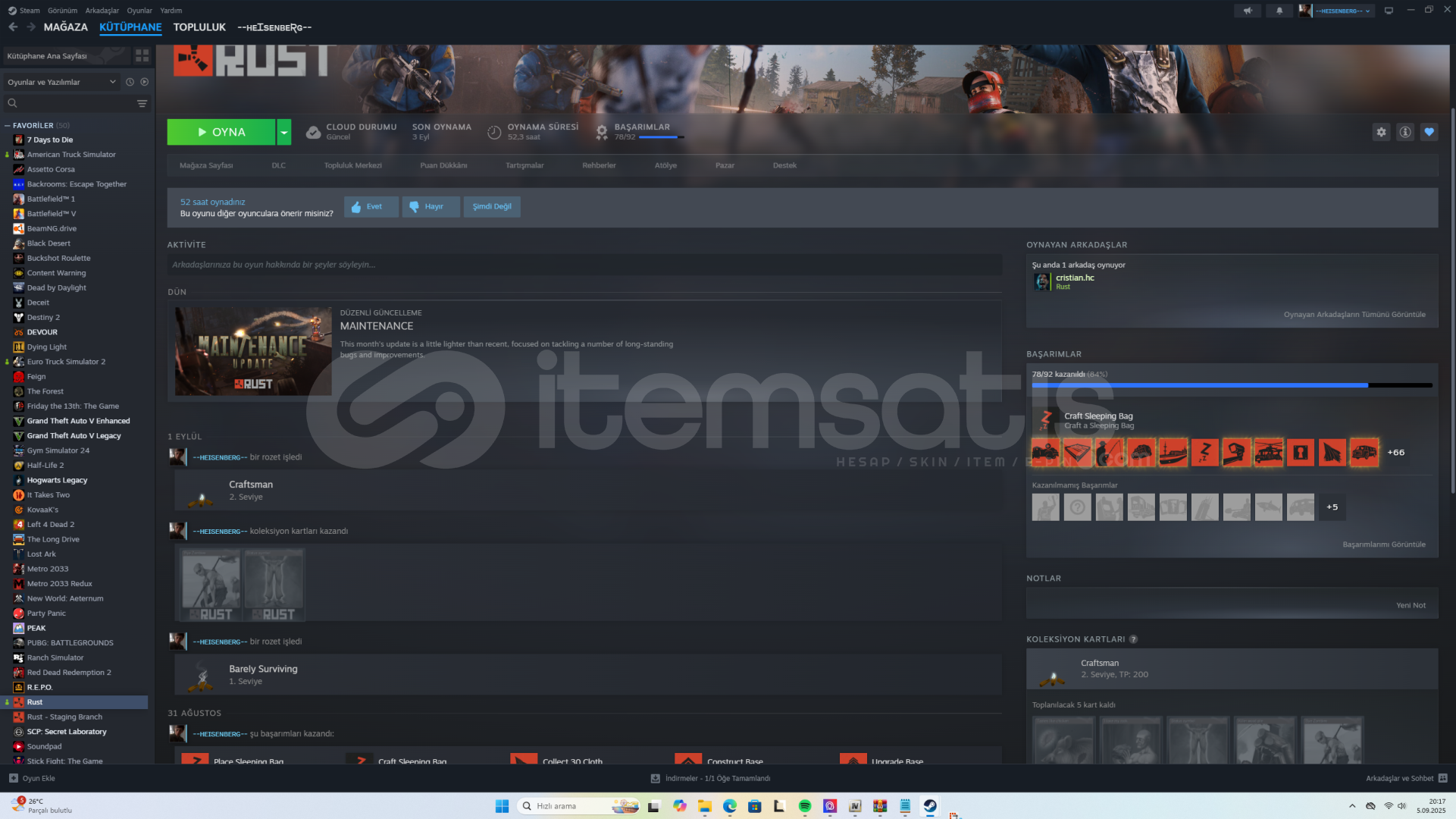Collapse the FAVORİLER category

(8, 126)
